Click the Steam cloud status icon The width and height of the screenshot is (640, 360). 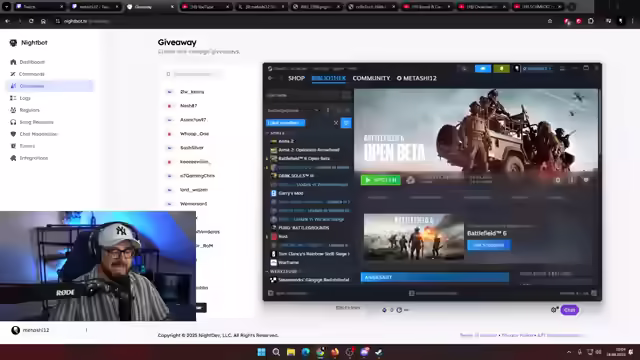pyautogui.click(x=410, y=180)
